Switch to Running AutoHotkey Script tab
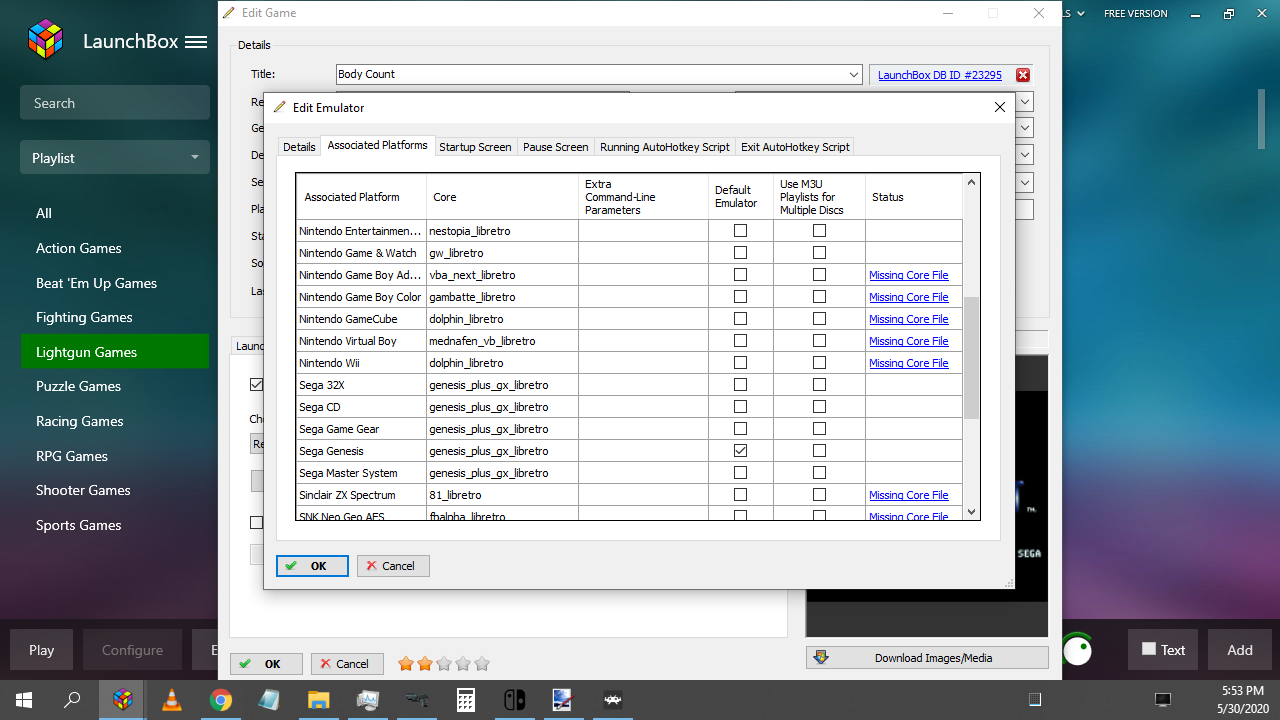Viewport: 1280px width, 720px height. [665, 147]
